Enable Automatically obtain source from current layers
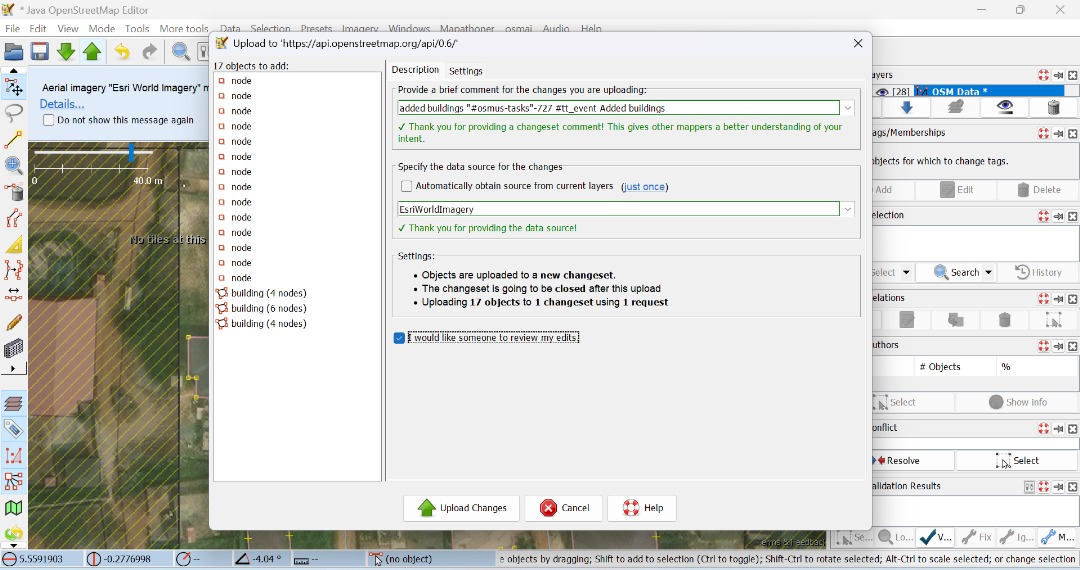The width and height of the screenshot is (1080, 570). click(x=406, y=186)
